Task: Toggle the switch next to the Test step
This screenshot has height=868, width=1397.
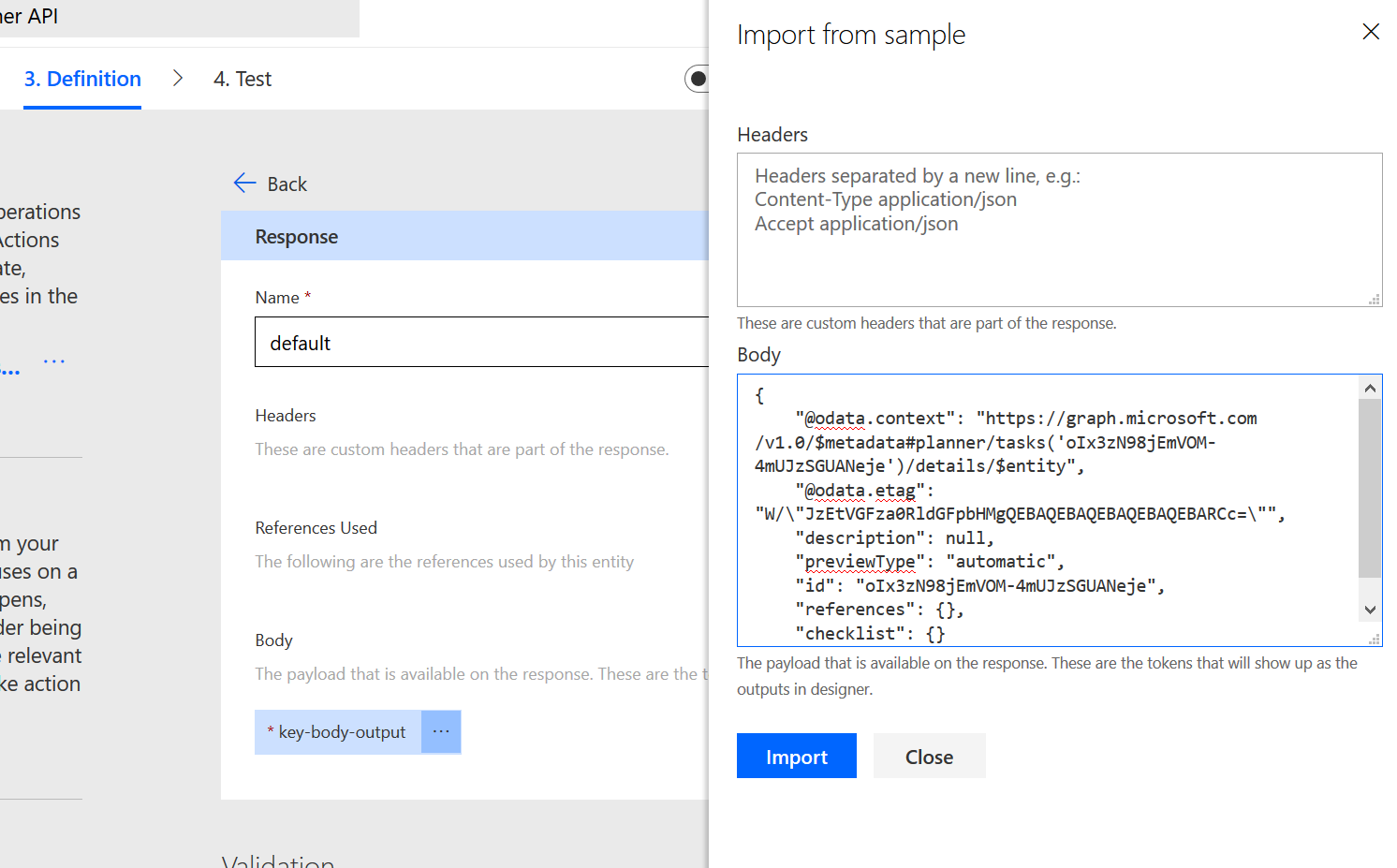Action: (x=698, y=79)
